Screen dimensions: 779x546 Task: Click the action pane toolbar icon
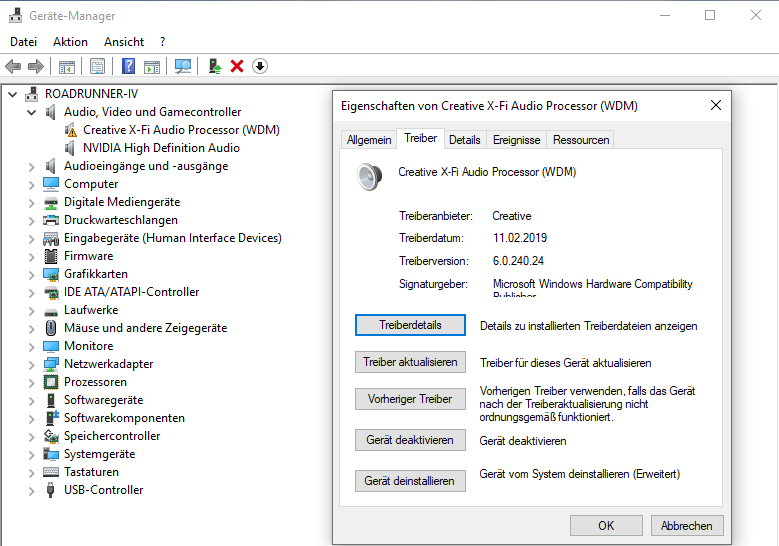(x=152, y=66)
